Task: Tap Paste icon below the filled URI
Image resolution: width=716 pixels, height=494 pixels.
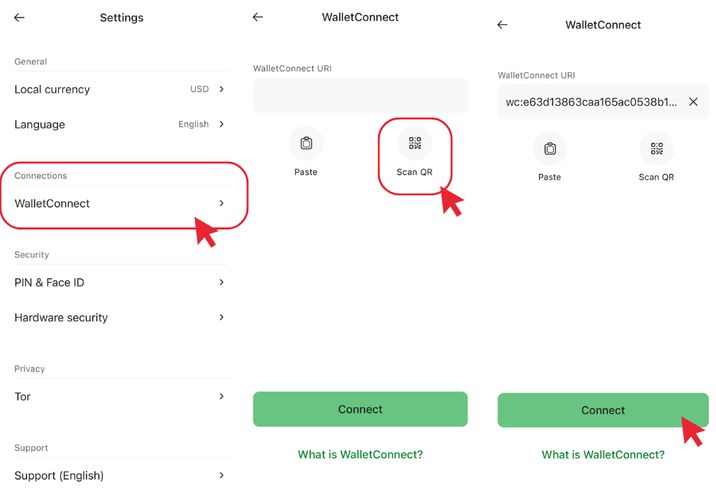Action: coord(550,149)
